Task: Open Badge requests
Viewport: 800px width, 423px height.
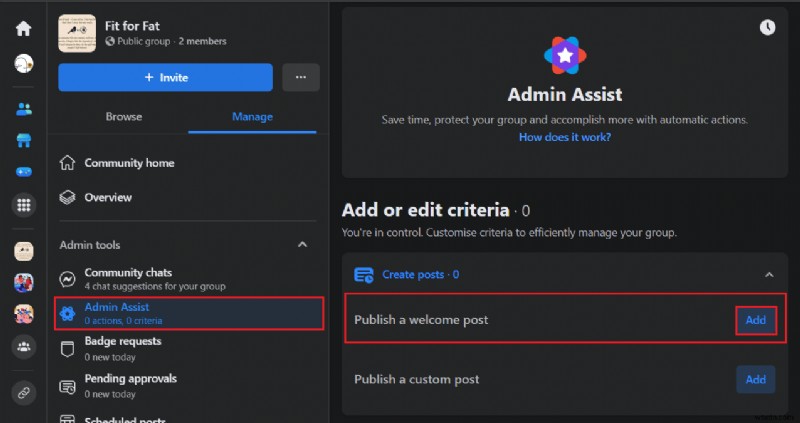Action: (x=189, y=349)
